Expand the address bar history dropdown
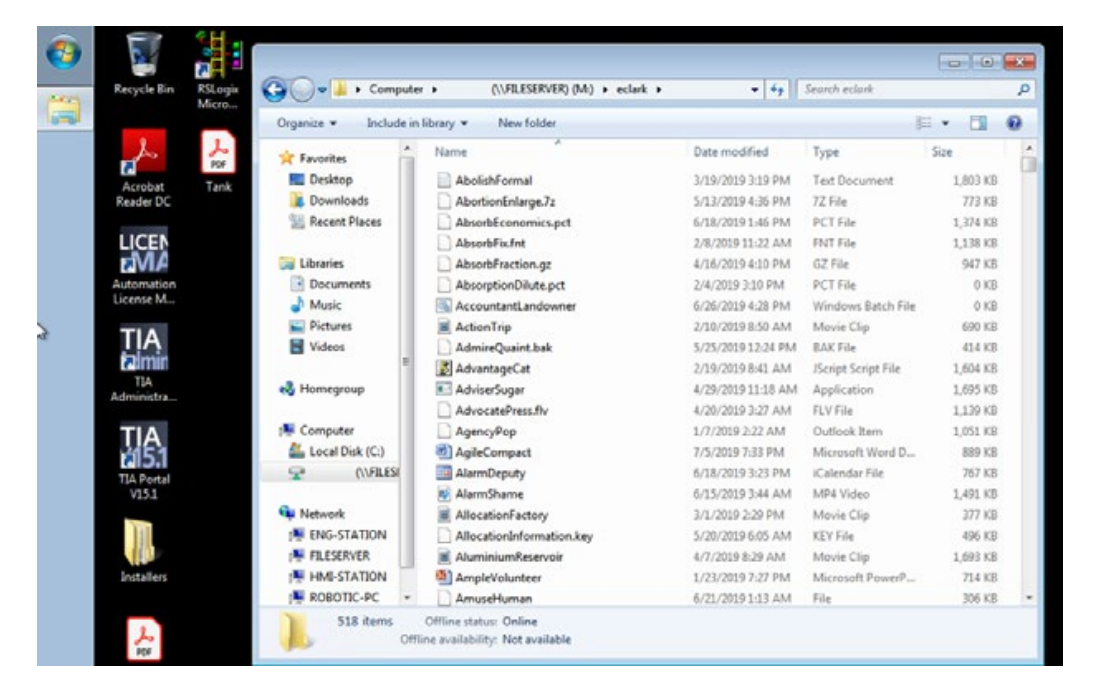This screenshot has height=688, width=1102. tap(754, 89)
